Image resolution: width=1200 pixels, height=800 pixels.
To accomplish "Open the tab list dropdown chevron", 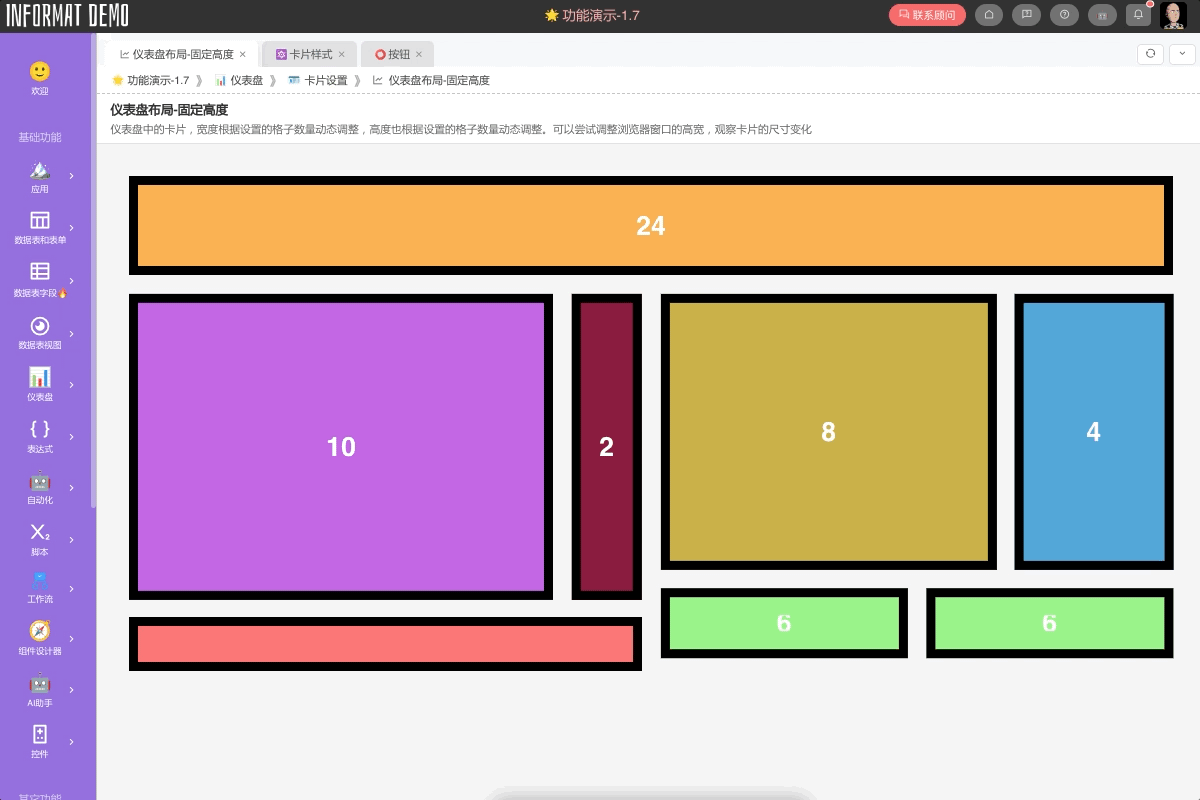I will [x=1182, y=54].
